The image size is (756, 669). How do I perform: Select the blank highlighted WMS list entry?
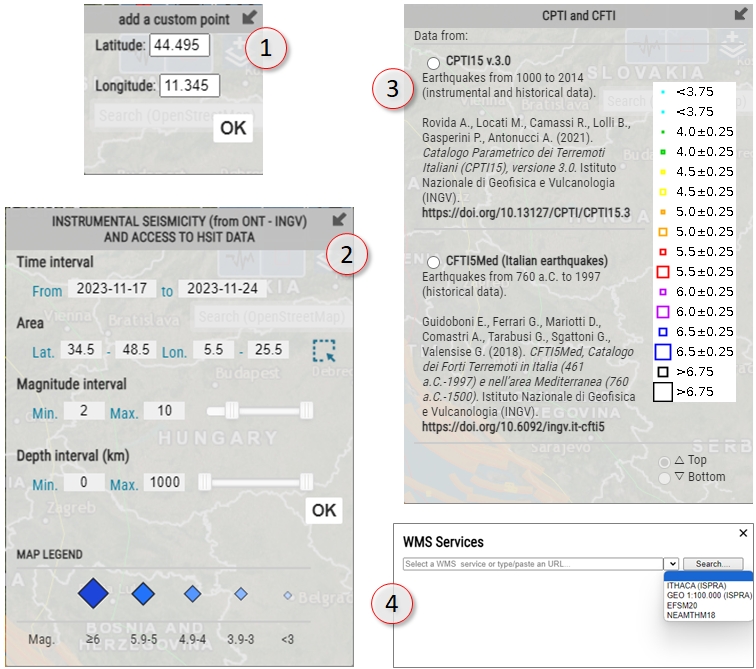coord(708,576)
